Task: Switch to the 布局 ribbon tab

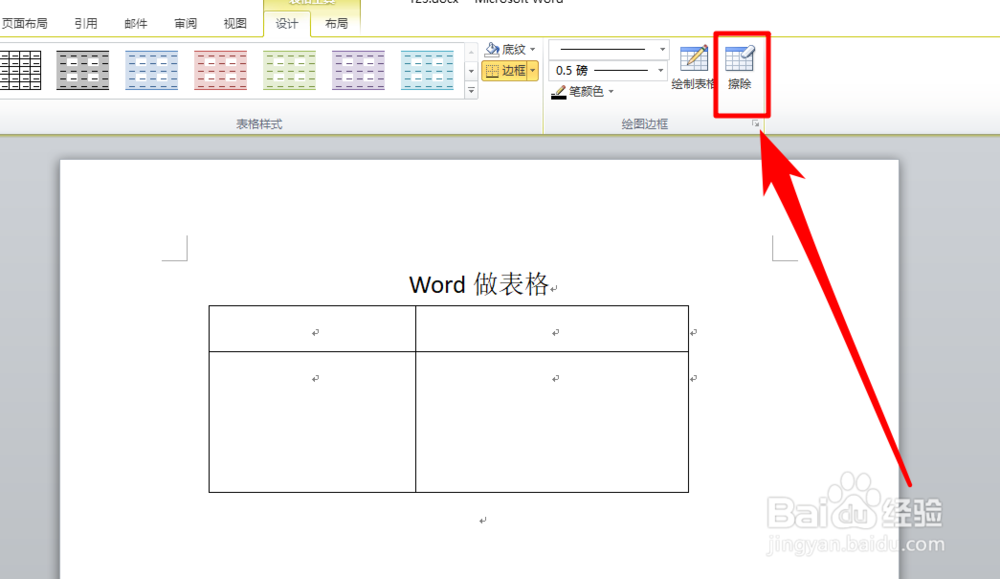Action: pyautogui.click(x=336, y=22)
